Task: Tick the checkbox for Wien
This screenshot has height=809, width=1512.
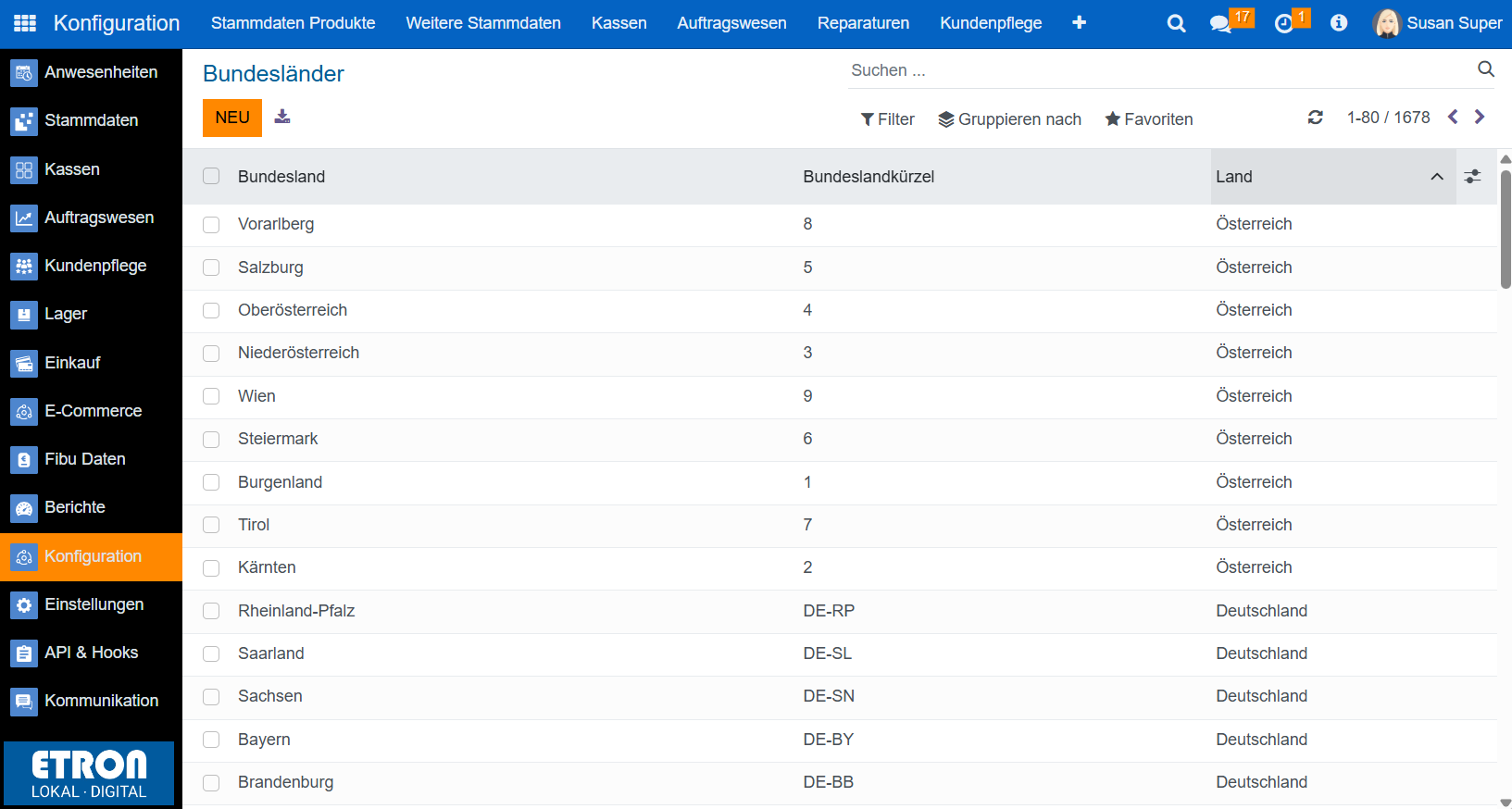Action: click(211, 396)
